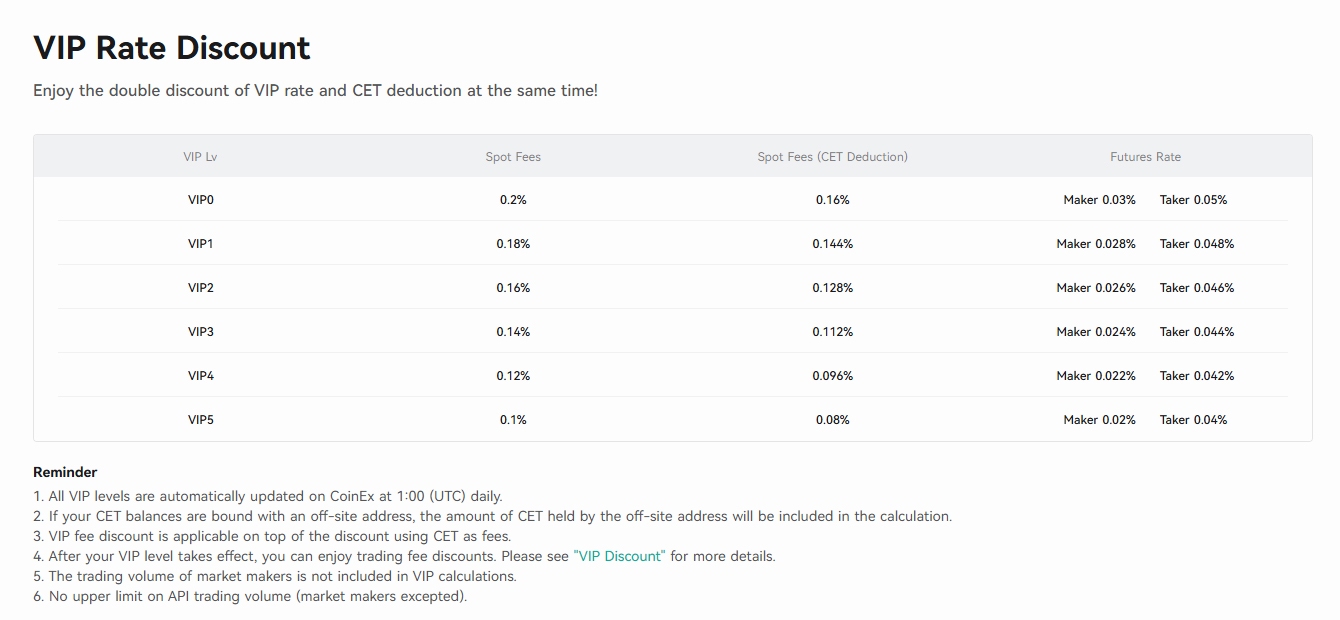Click the VIP Lv column header
This screenshot has width=1340, height=620.
pyautogui.click(x=200, y=157)
